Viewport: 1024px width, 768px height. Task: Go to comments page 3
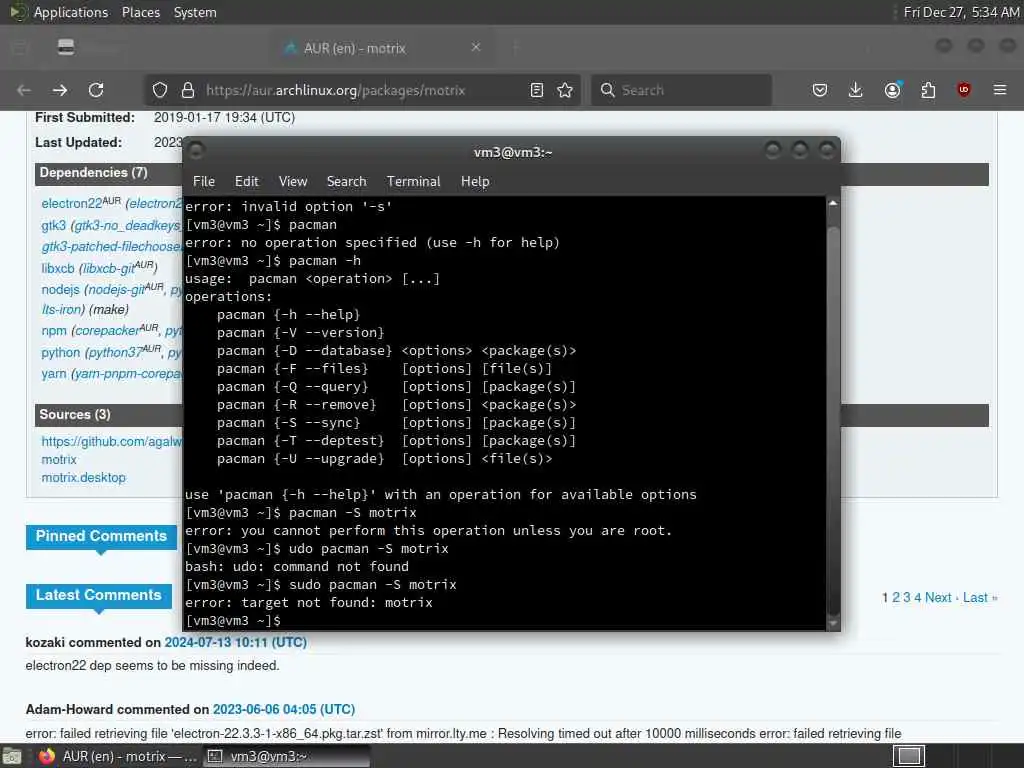tap(906, 598)
